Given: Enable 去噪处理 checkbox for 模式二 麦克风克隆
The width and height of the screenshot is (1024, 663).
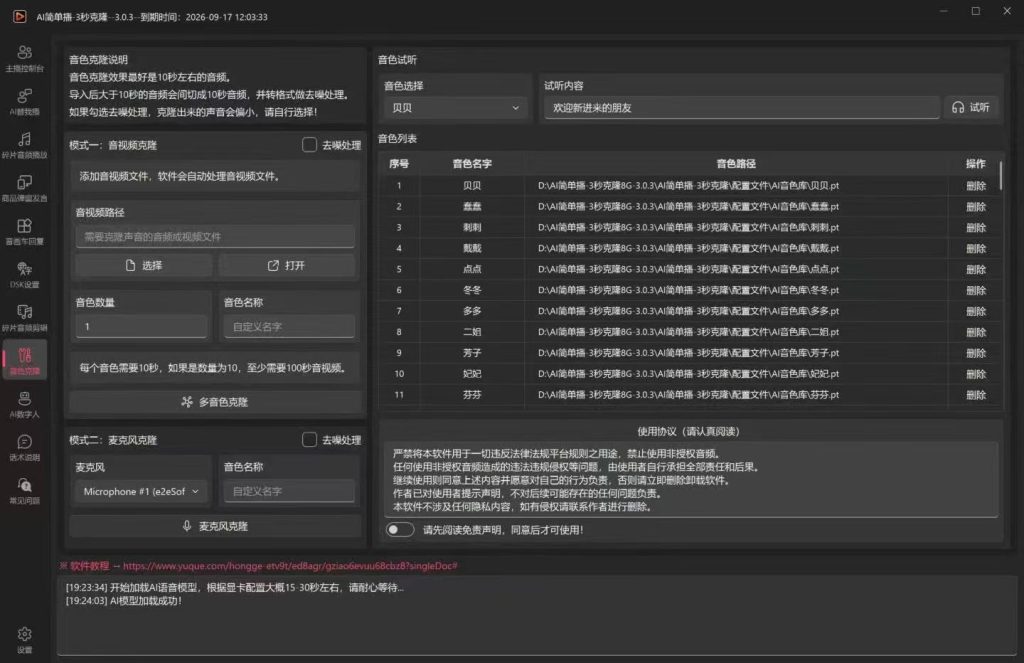Looking at the screenshot, I should tap(310, 440).
